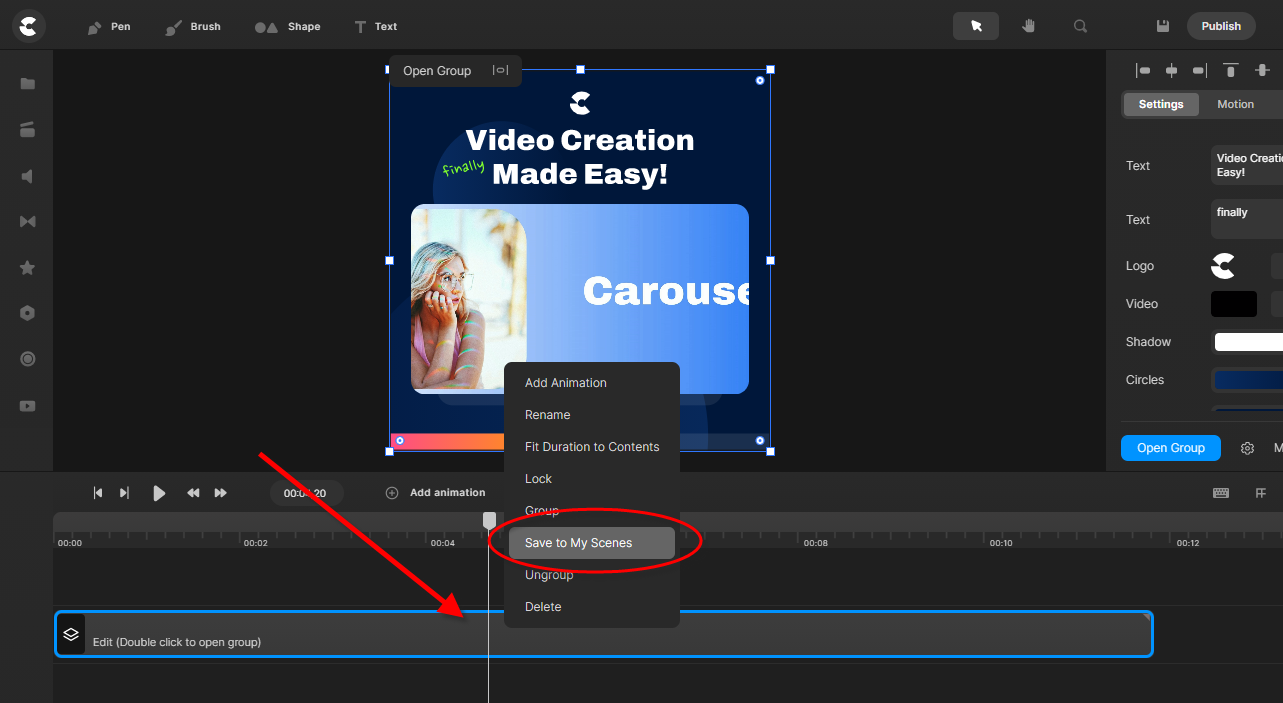The image size is (1283, 703).
Task: Click the zoom magnifier tool
Action: [x=1080, y=26]
